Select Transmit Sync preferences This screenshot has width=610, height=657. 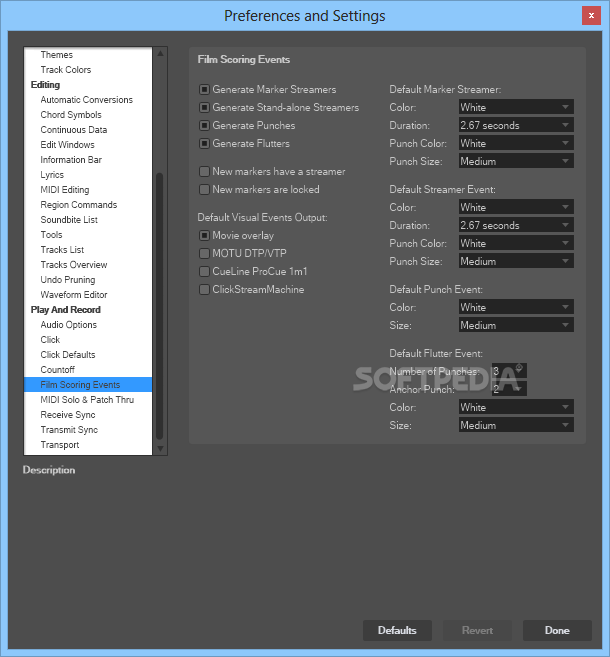pyautogui.click(x=69, y=430)
